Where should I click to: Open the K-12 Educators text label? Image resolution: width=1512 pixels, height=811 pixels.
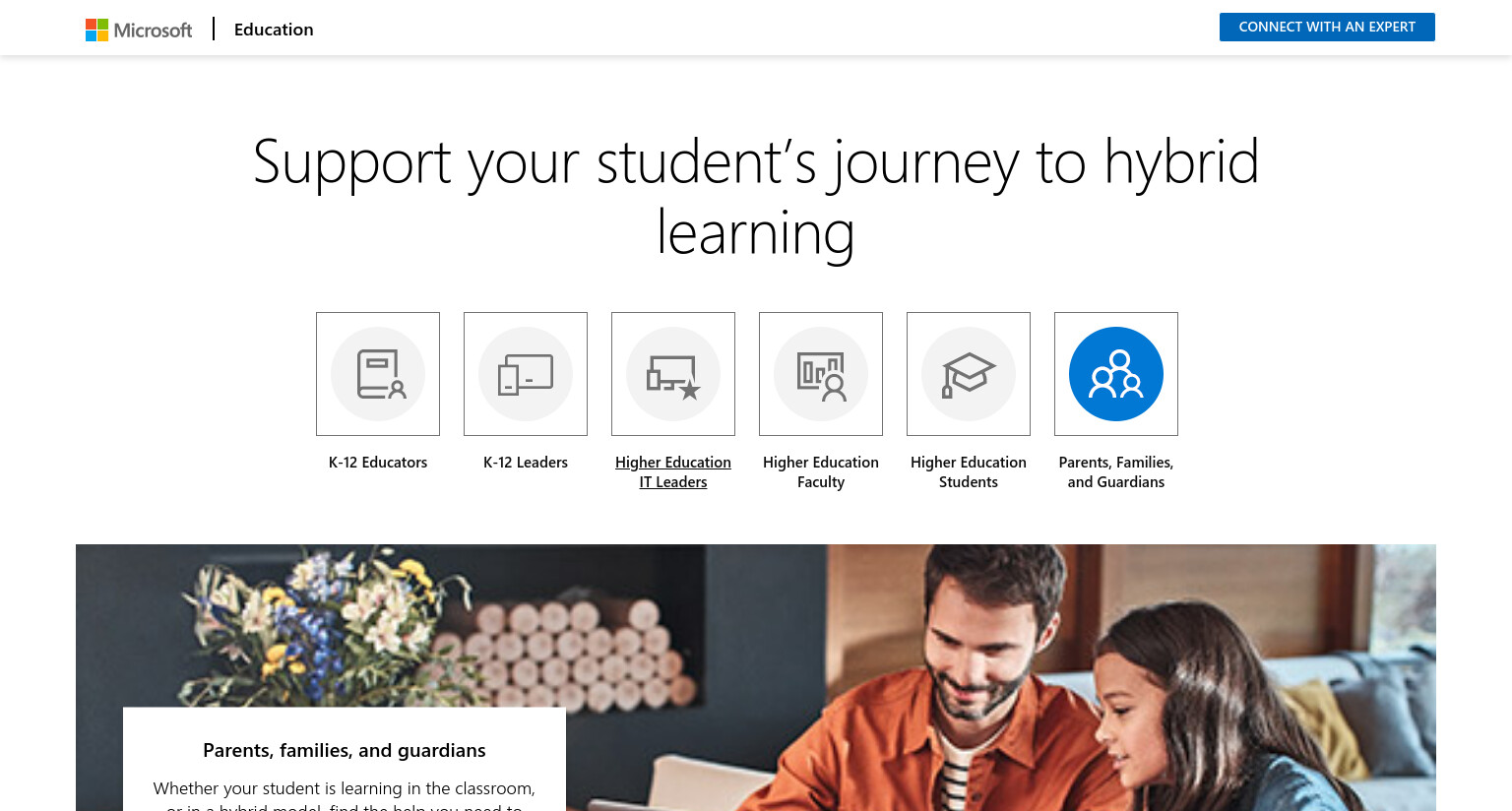pyautogui.click(x=378, y=462)
